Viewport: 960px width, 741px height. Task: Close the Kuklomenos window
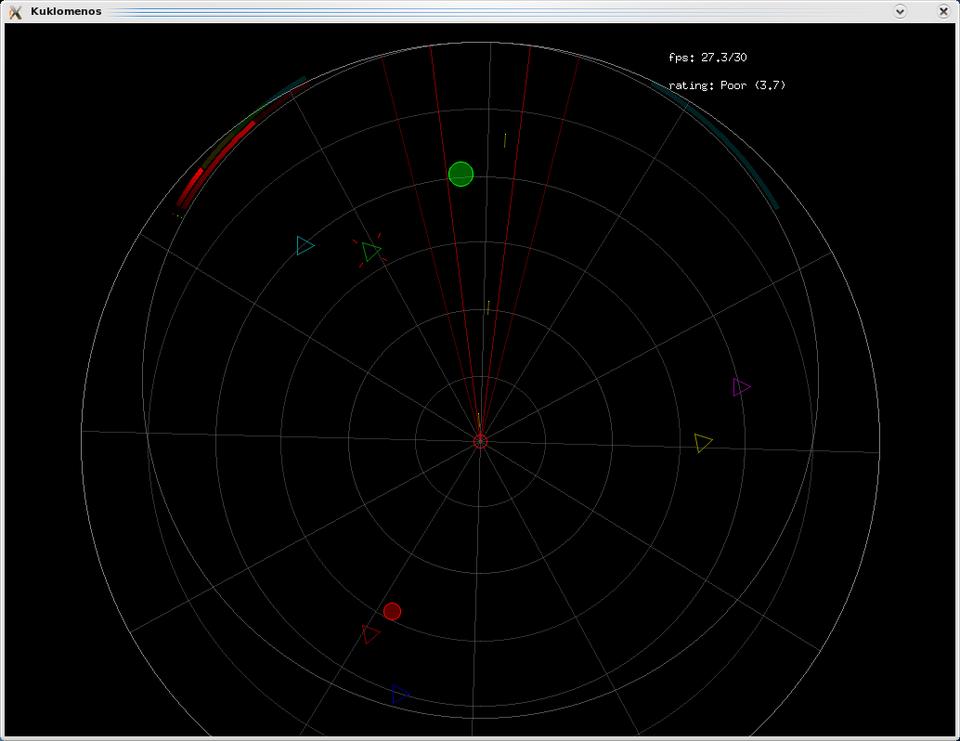(x=943, y=11)
